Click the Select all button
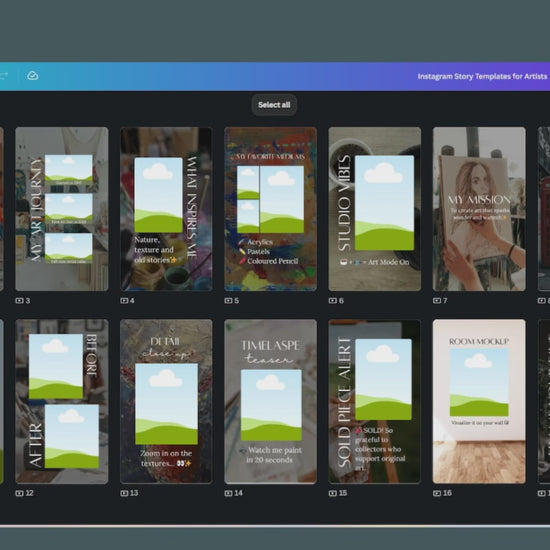Screen dimensions: 550x550 274,105
